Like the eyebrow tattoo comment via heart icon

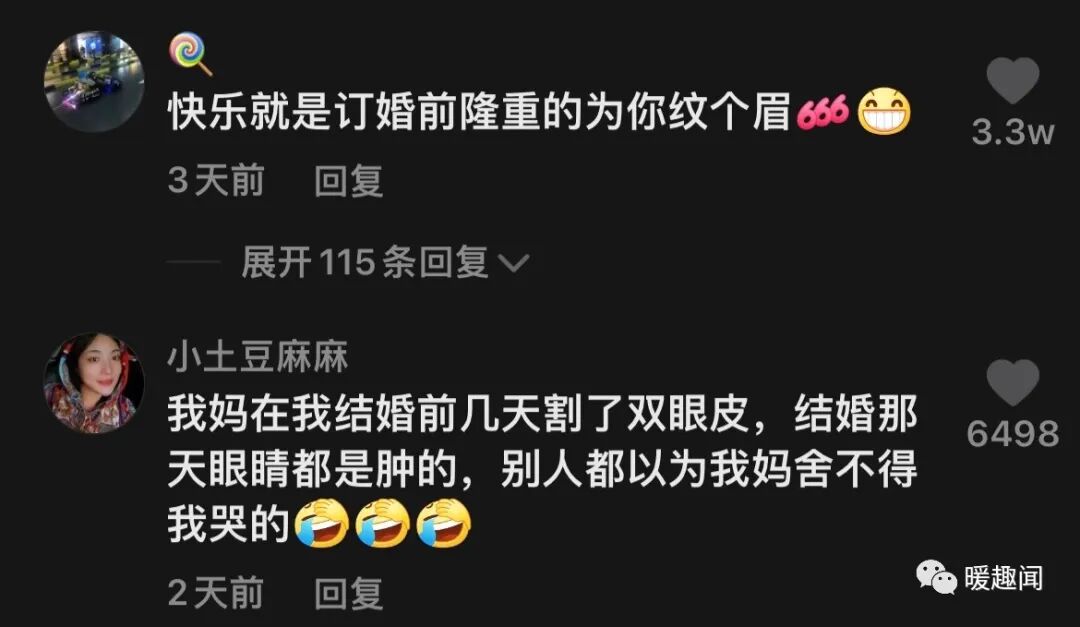(1012, 80)
